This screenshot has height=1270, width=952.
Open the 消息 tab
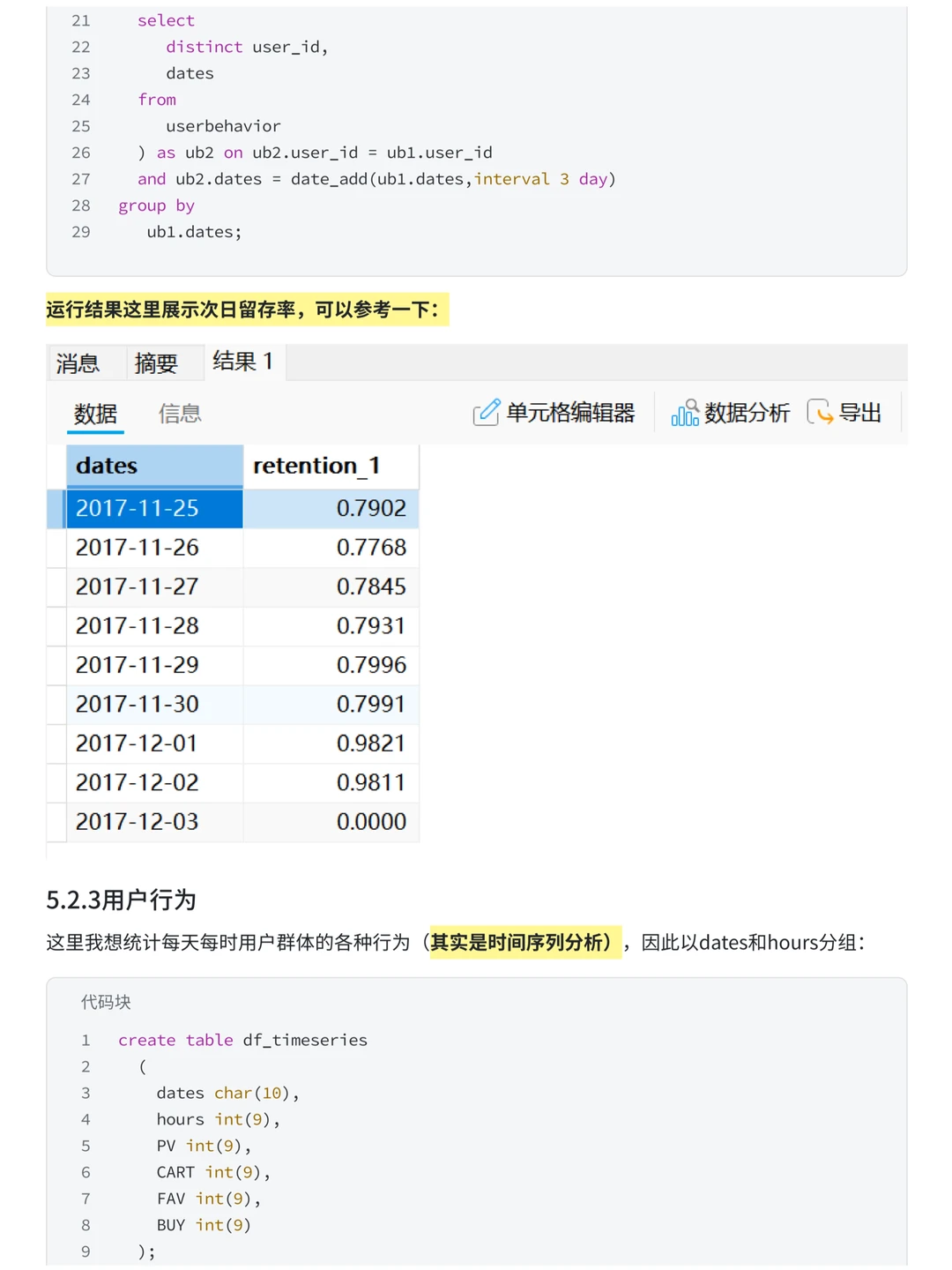(x=78, y=362)
